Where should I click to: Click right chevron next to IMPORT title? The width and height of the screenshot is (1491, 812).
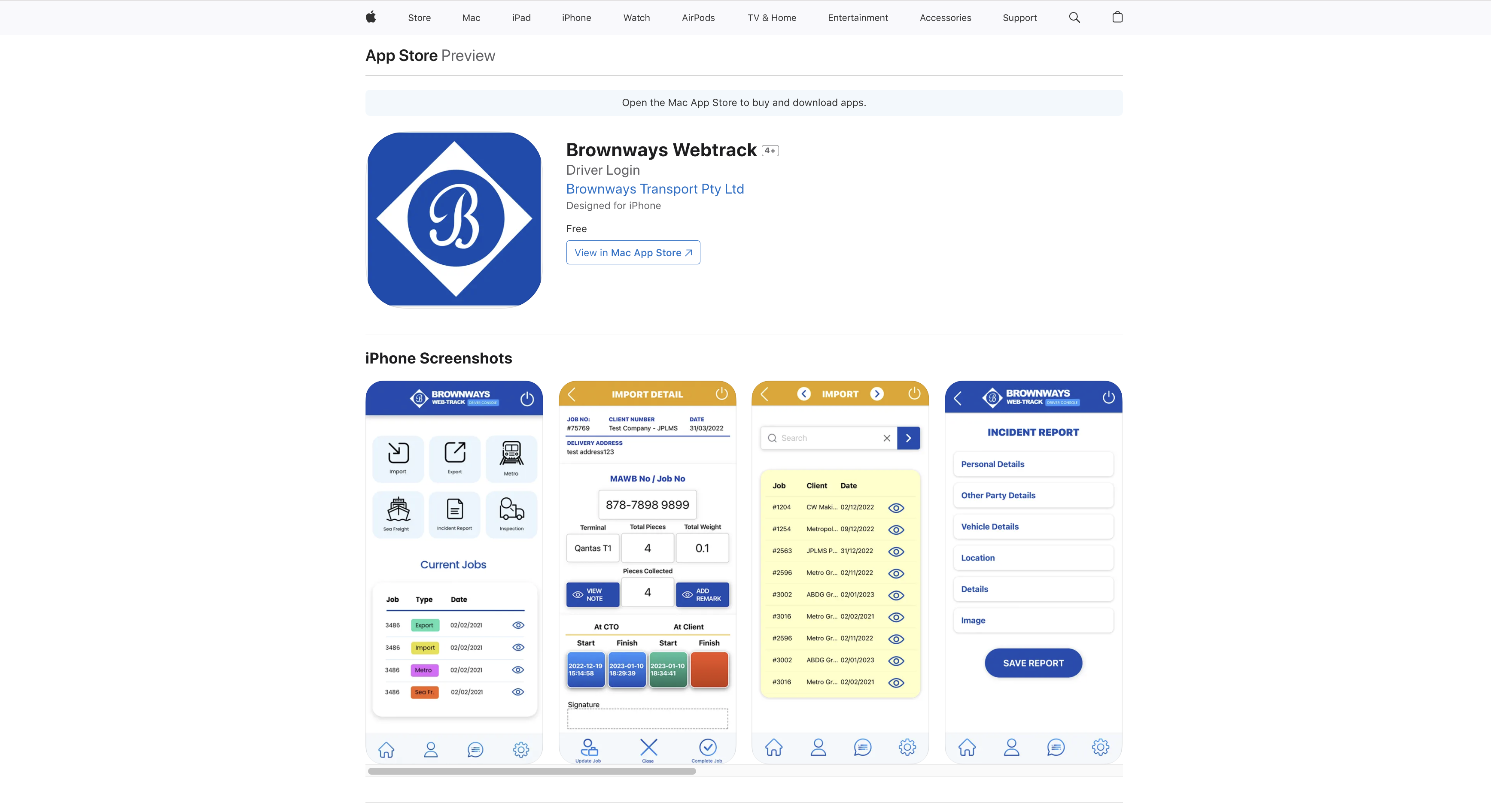877,394
